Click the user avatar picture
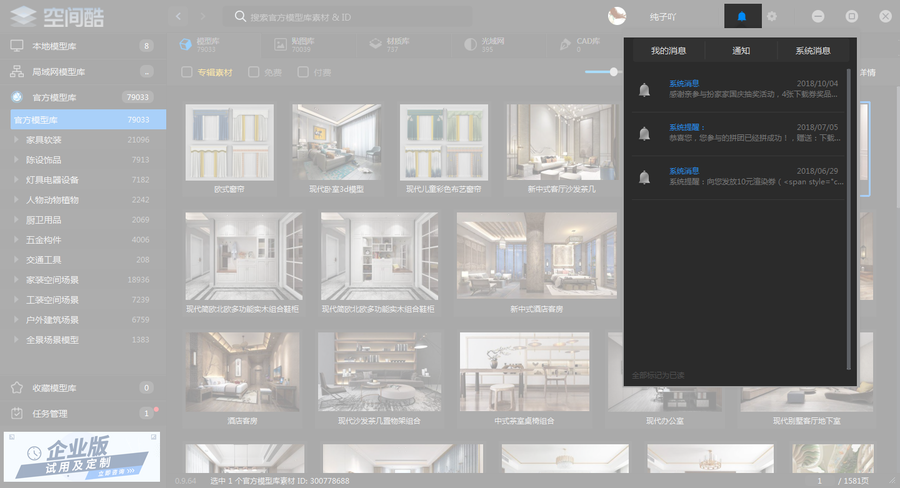The height and width of the screenshot is (488, 900). tap(617, 16)
